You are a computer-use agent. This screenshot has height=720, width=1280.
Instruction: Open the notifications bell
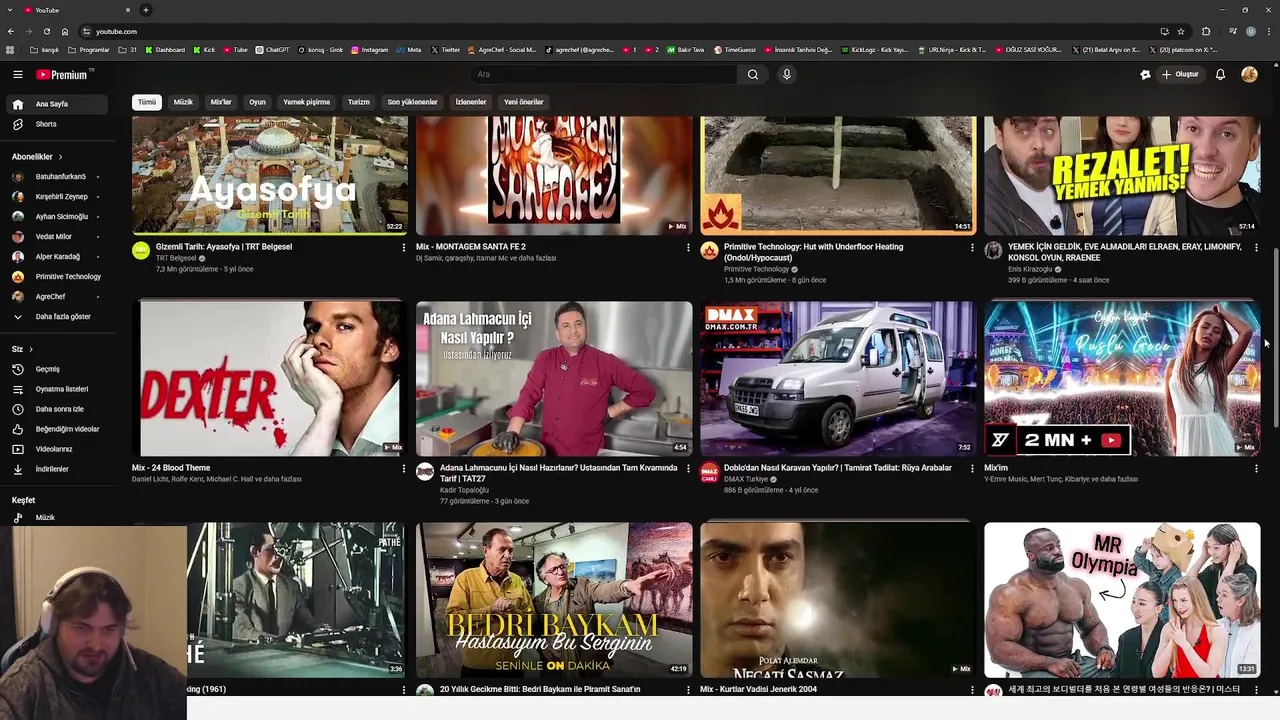(1220, 74)
